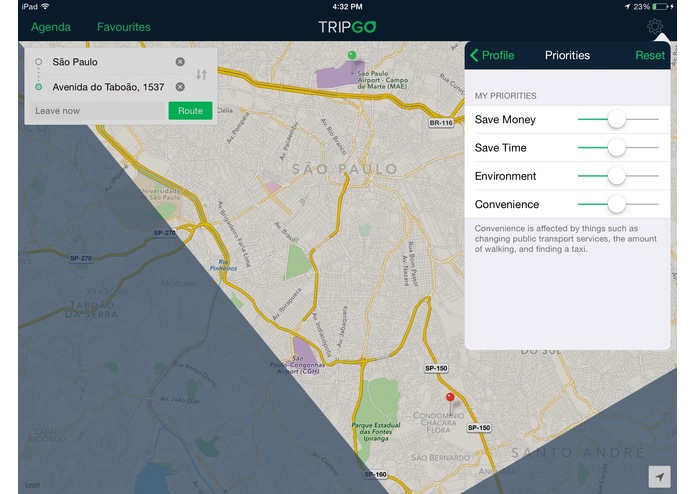Select the red destination pin on the map
The height and width of the screenshot is (494, 695).
pyautogui.click(x=450, y=399)
